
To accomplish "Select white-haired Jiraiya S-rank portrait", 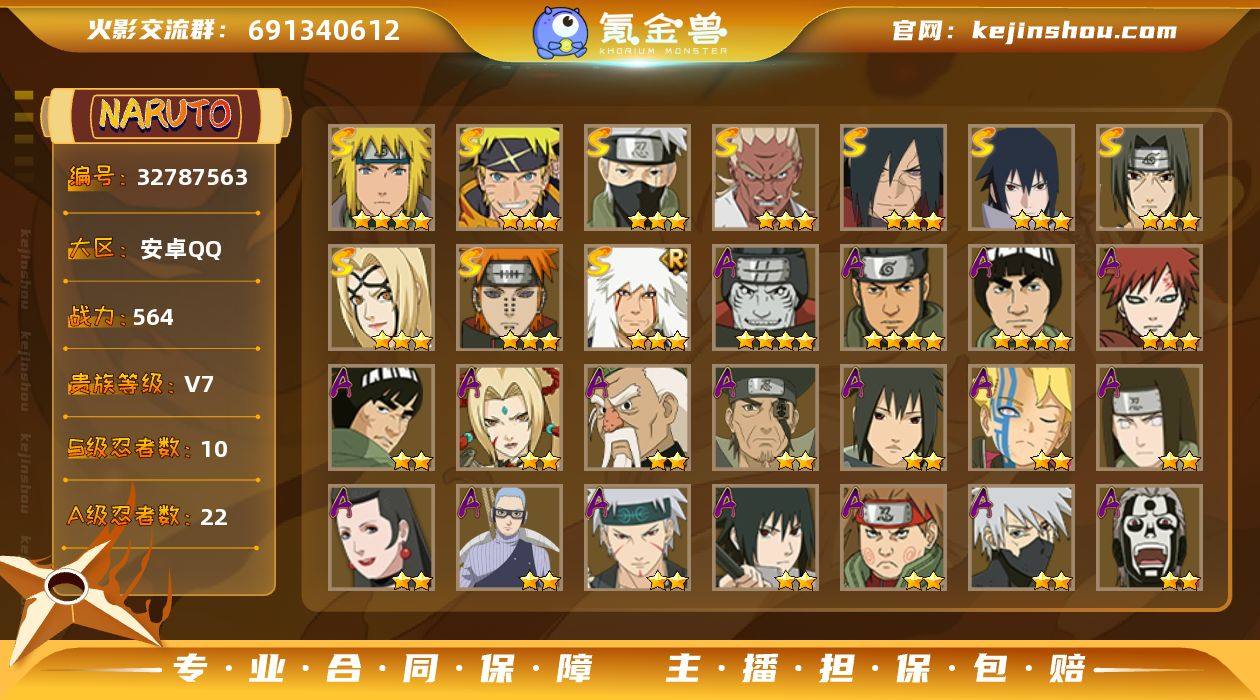I will point(637,298).
